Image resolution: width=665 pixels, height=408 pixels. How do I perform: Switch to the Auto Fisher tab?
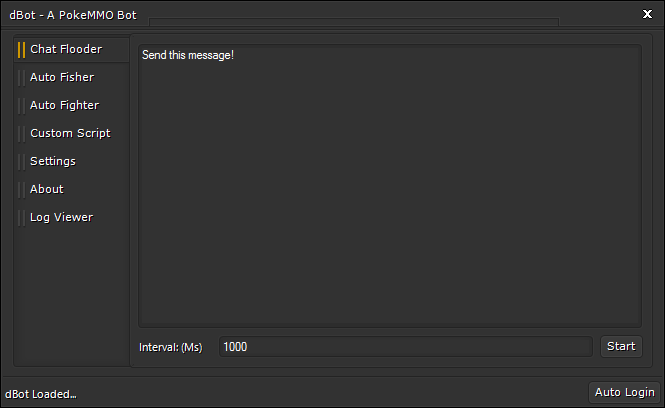point(62,77)
